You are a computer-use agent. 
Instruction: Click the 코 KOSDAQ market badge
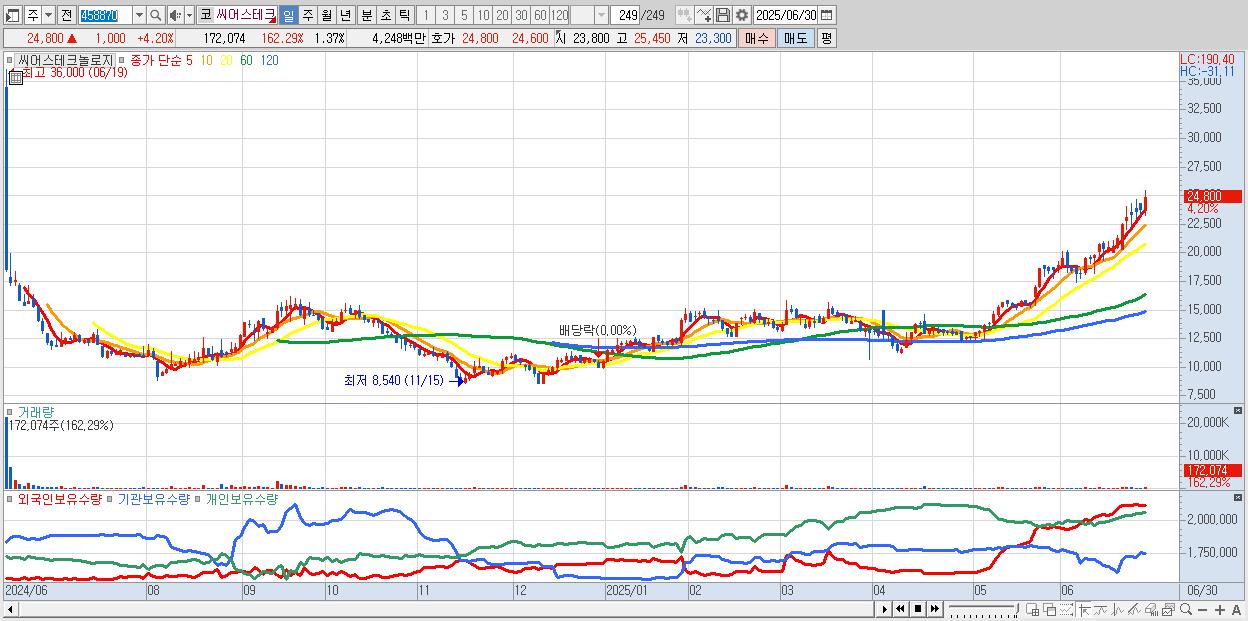[x=205, y=15]
